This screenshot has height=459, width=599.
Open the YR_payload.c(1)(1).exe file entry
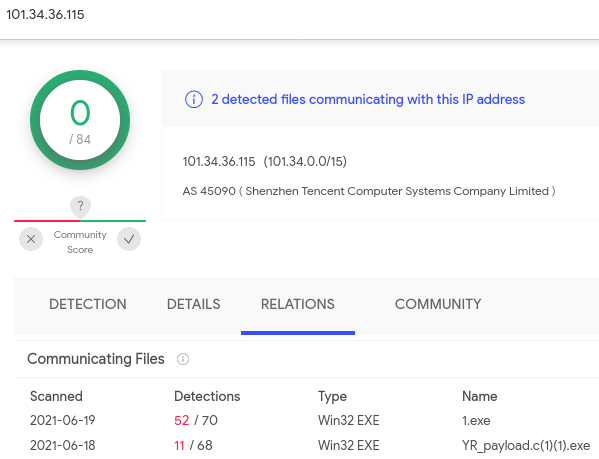pos(526,445)
